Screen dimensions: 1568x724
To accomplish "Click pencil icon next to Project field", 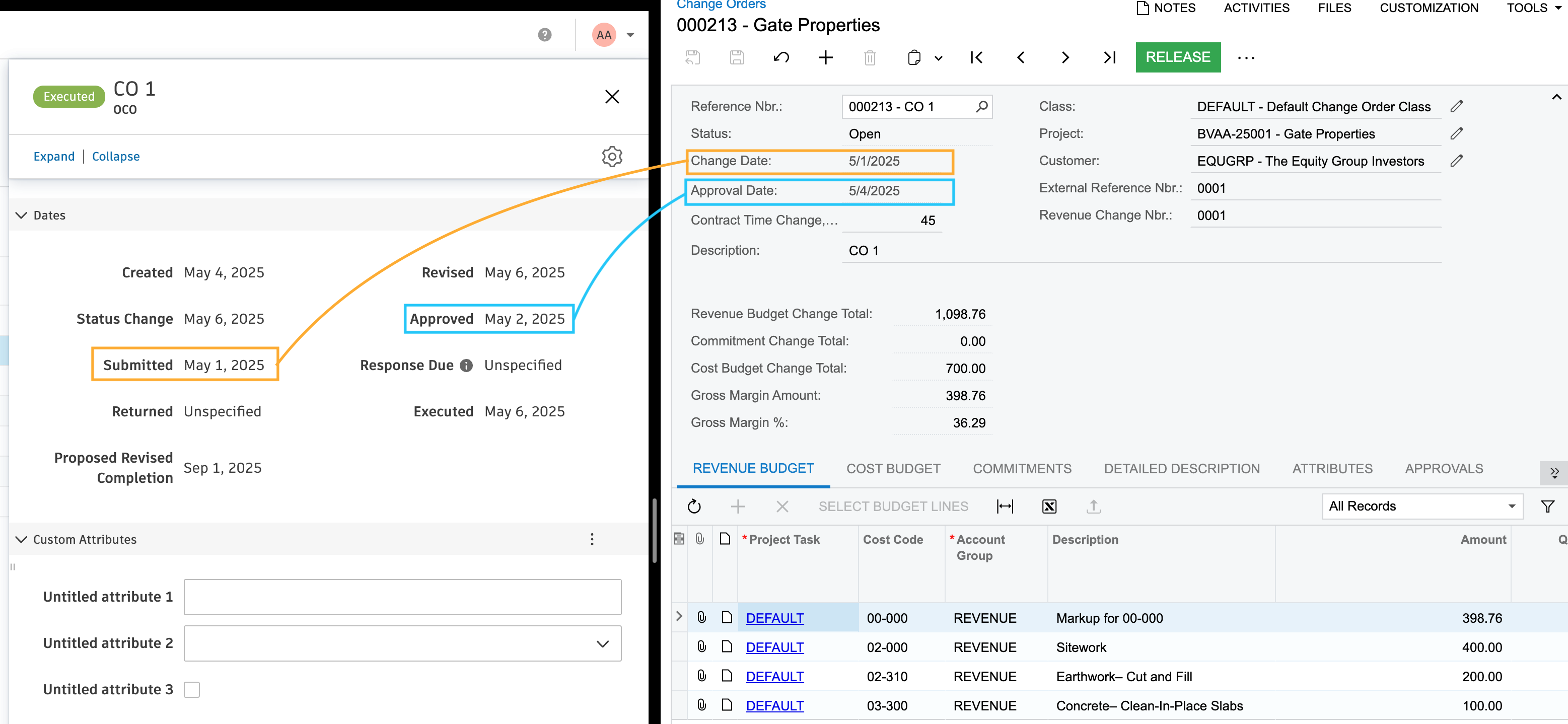I will coord(1456,134).
